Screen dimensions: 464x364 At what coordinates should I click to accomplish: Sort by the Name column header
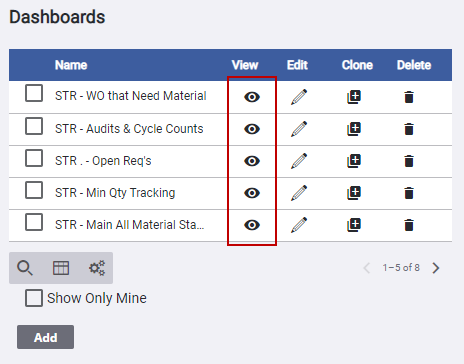pyautogui.click(x=71, y=65)
